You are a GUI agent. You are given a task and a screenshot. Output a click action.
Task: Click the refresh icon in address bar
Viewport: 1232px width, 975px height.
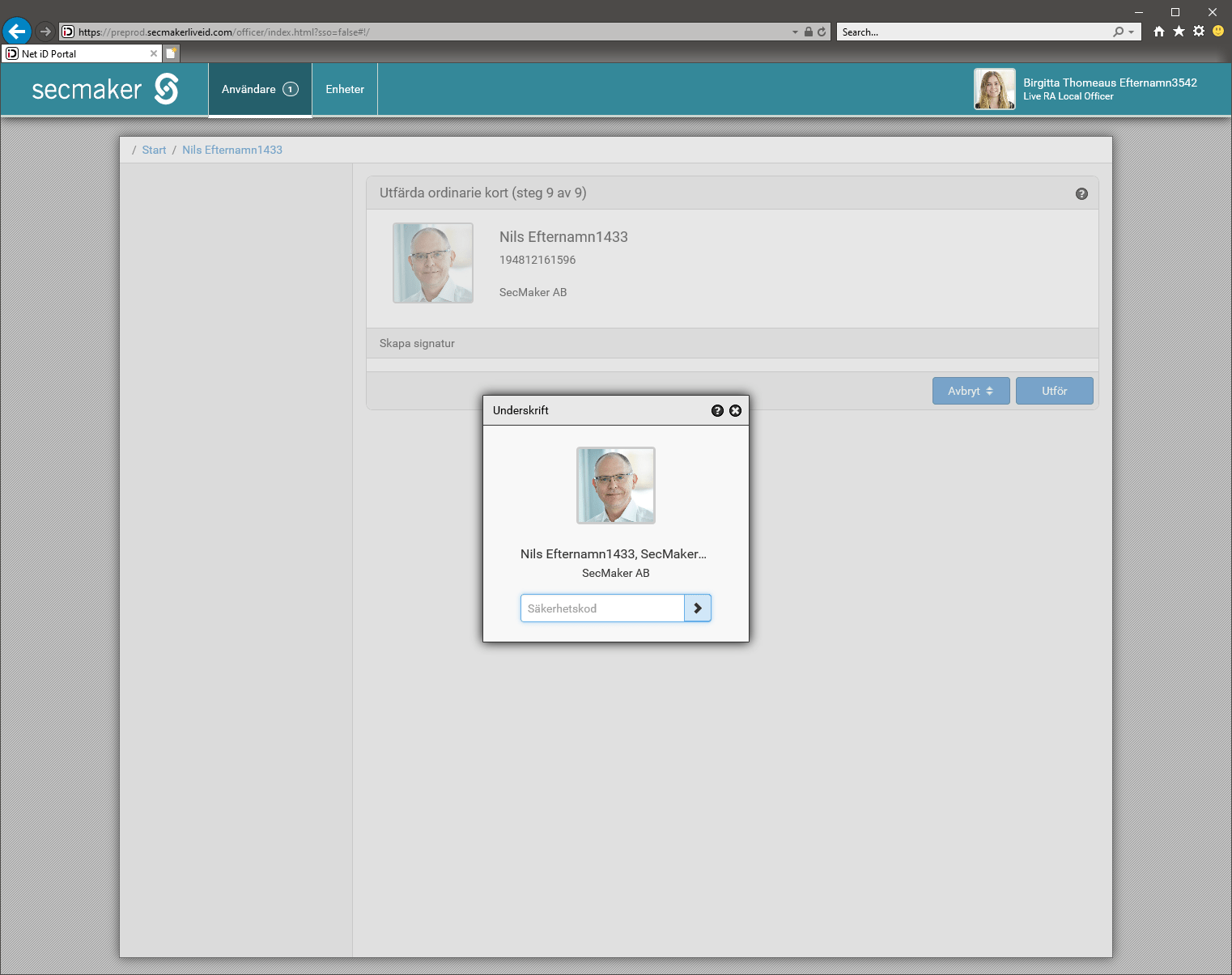822,32
